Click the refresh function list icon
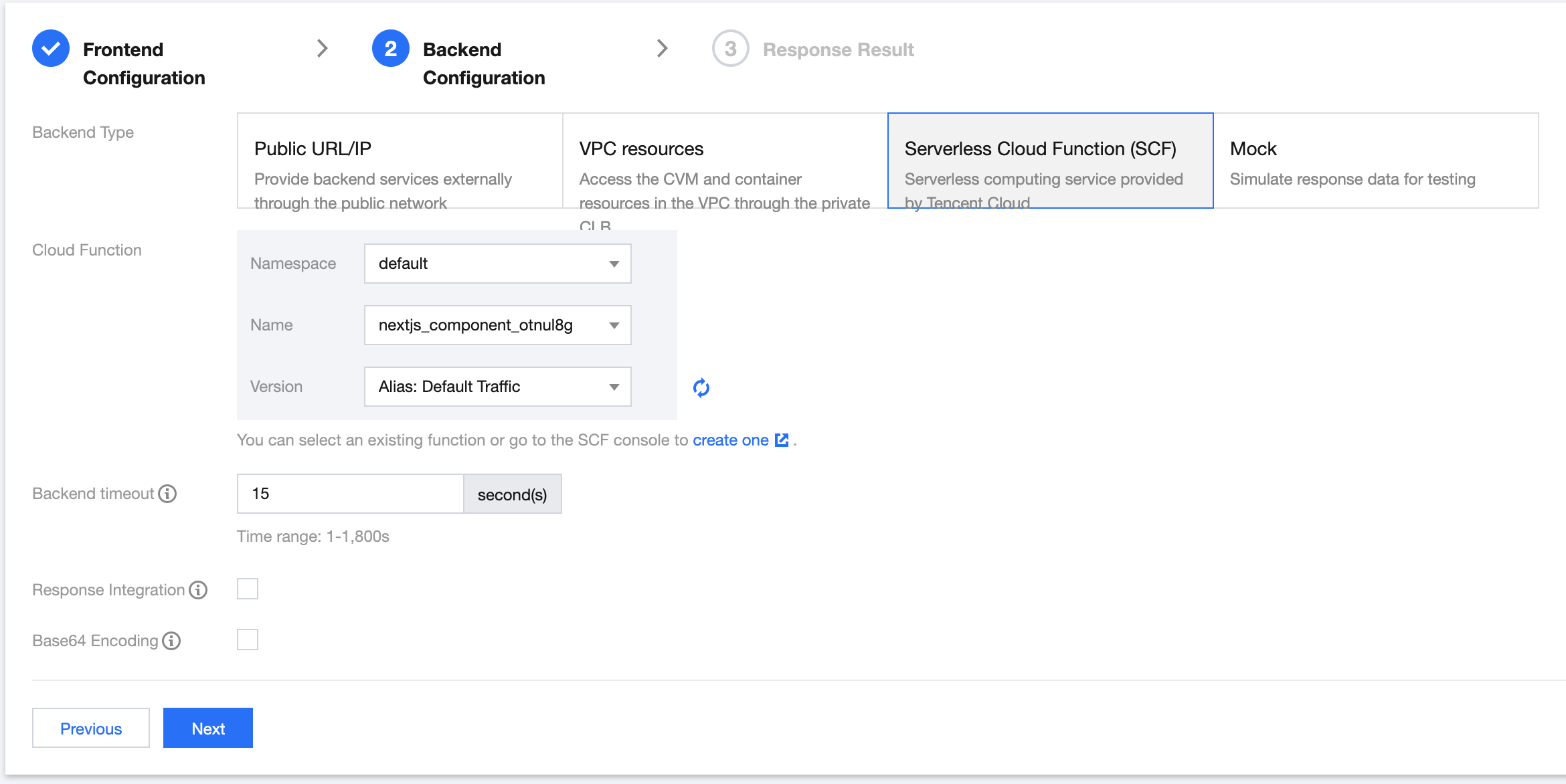The width and height of the screenshot is (1566, 784). [x=701, y=387]
